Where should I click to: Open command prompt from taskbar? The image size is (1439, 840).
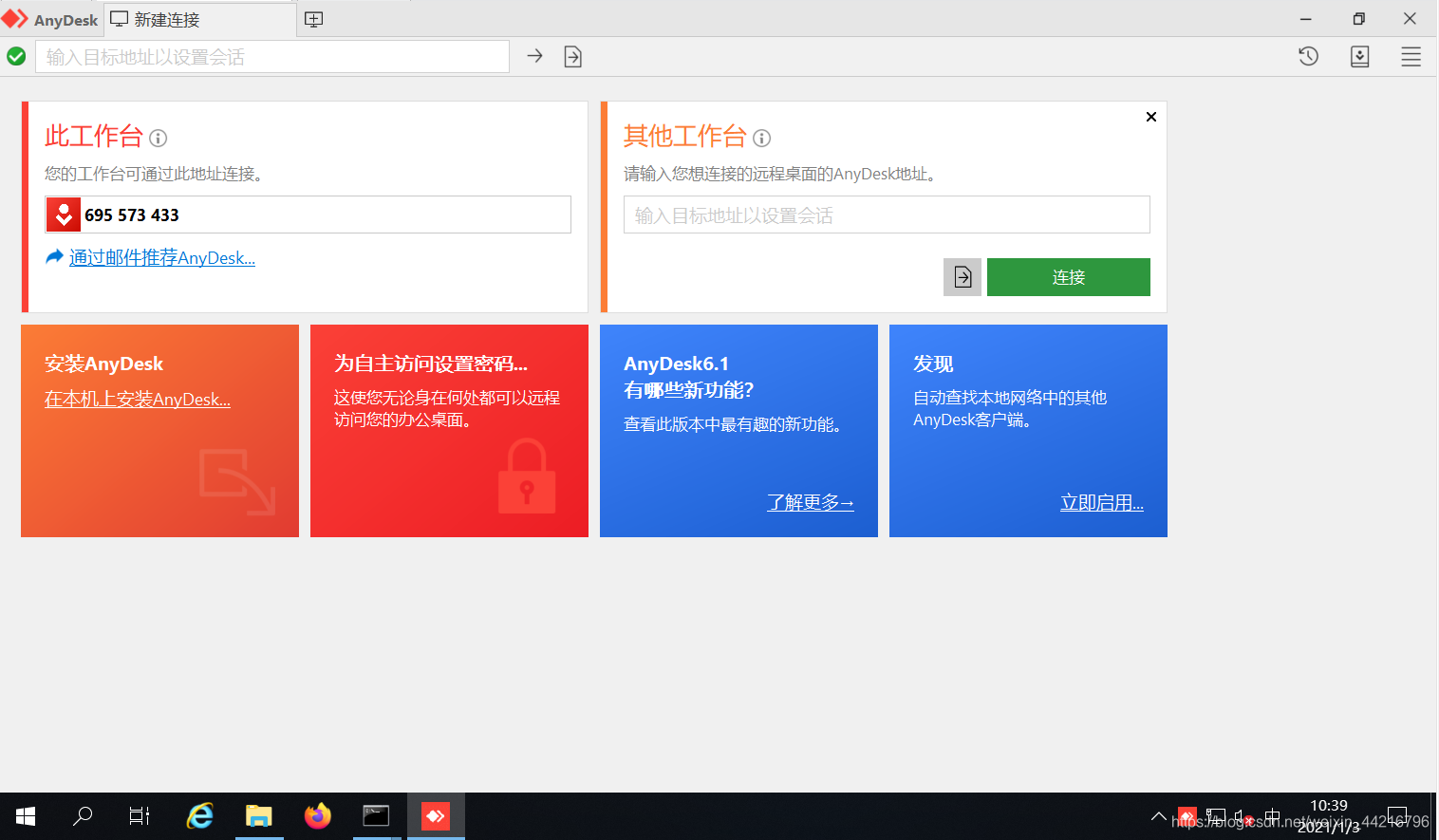[377, 816]
